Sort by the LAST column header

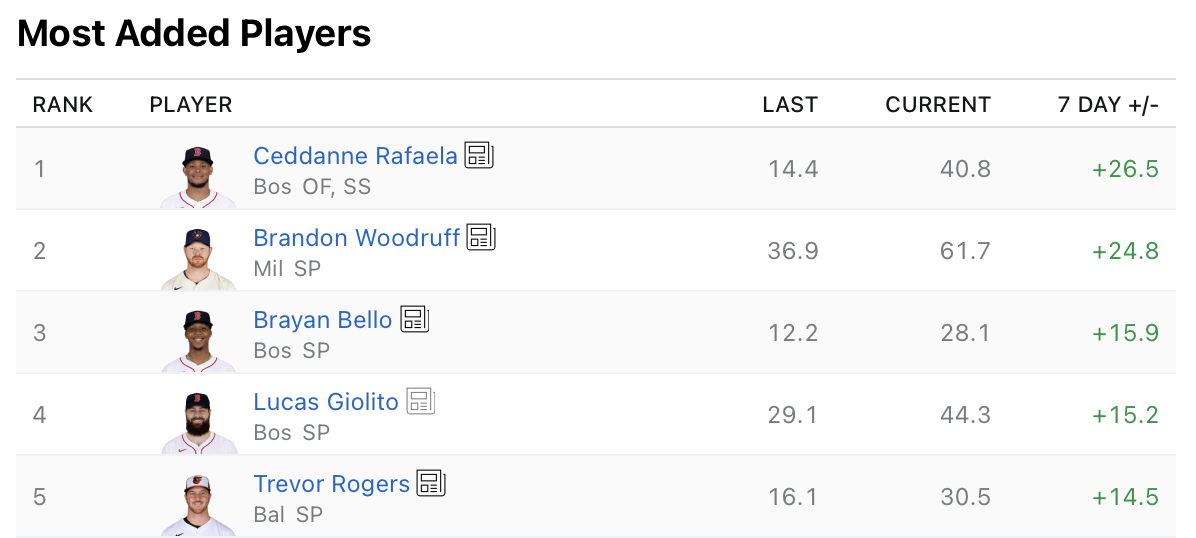coord(790,105)
